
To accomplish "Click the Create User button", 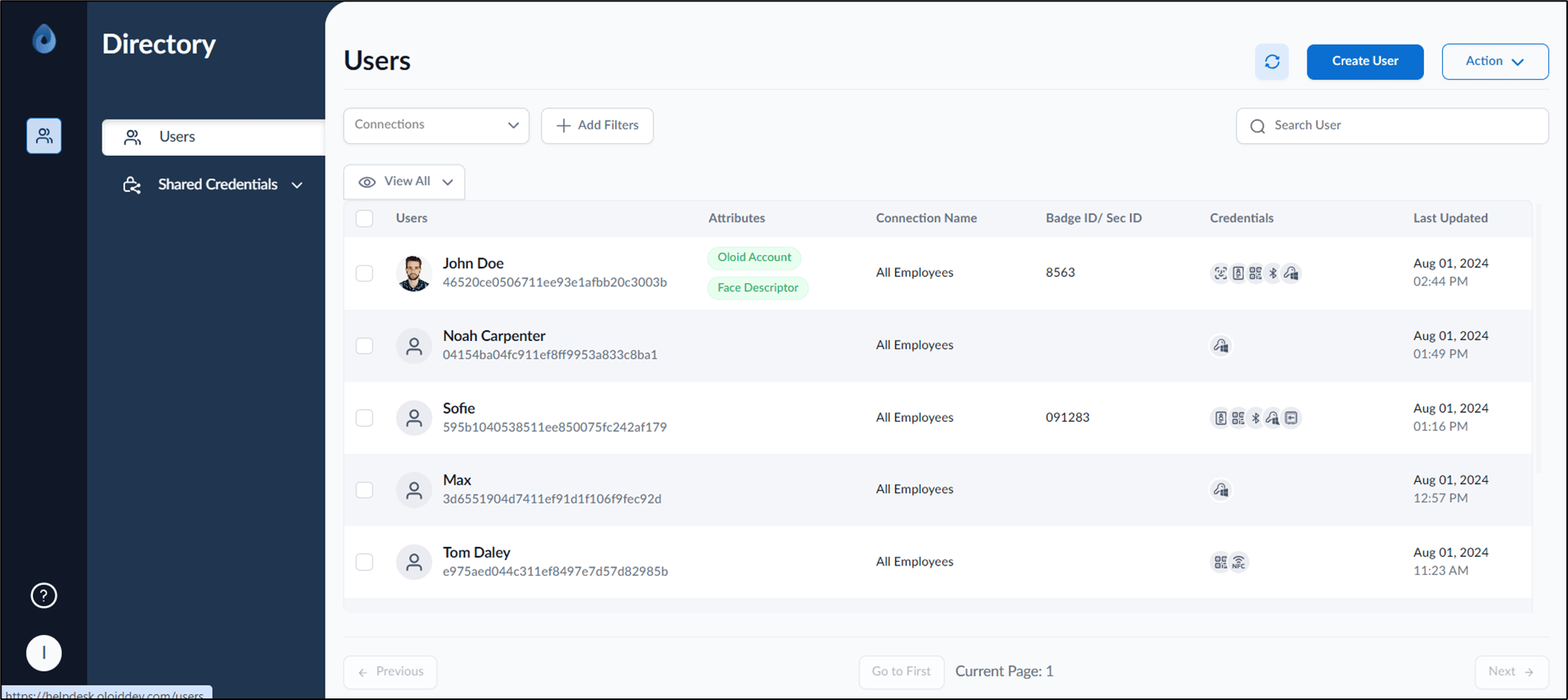I will point(1365,61).
